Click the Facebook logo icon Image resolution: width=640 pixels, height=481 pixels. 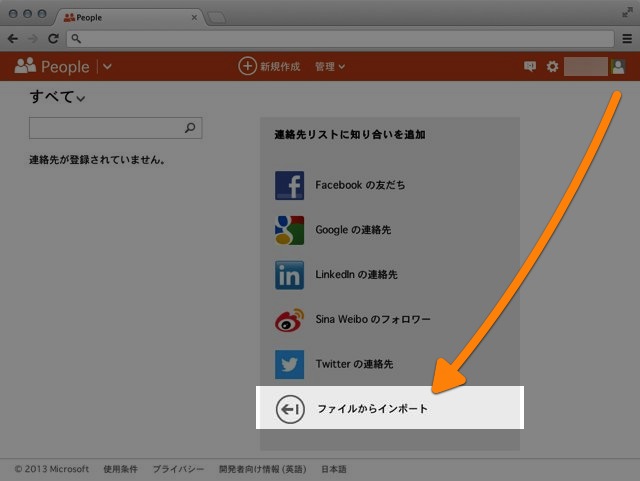click(289, 185)
